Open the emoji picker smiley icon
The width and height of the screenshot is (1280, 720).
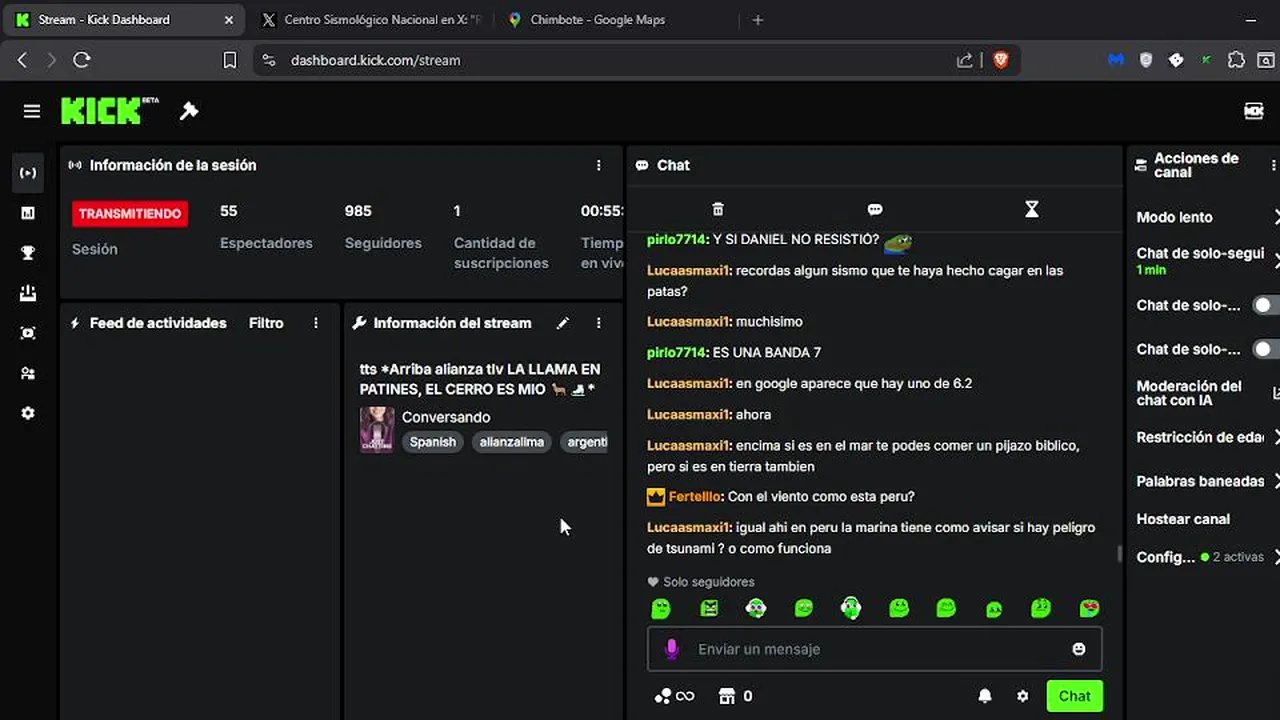click(1079, 649)
